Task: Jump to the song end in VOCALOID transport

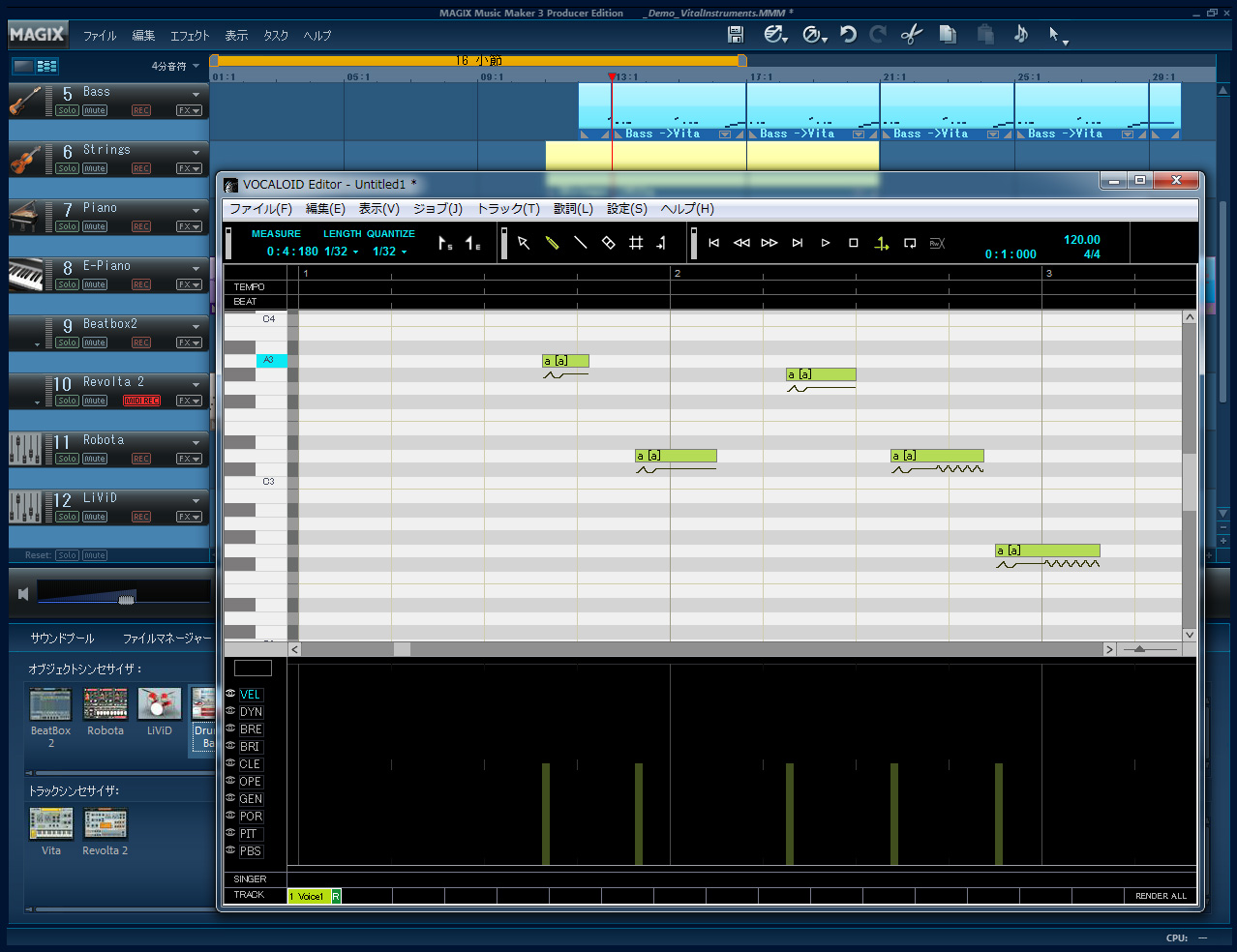Action: coord(798,243)
